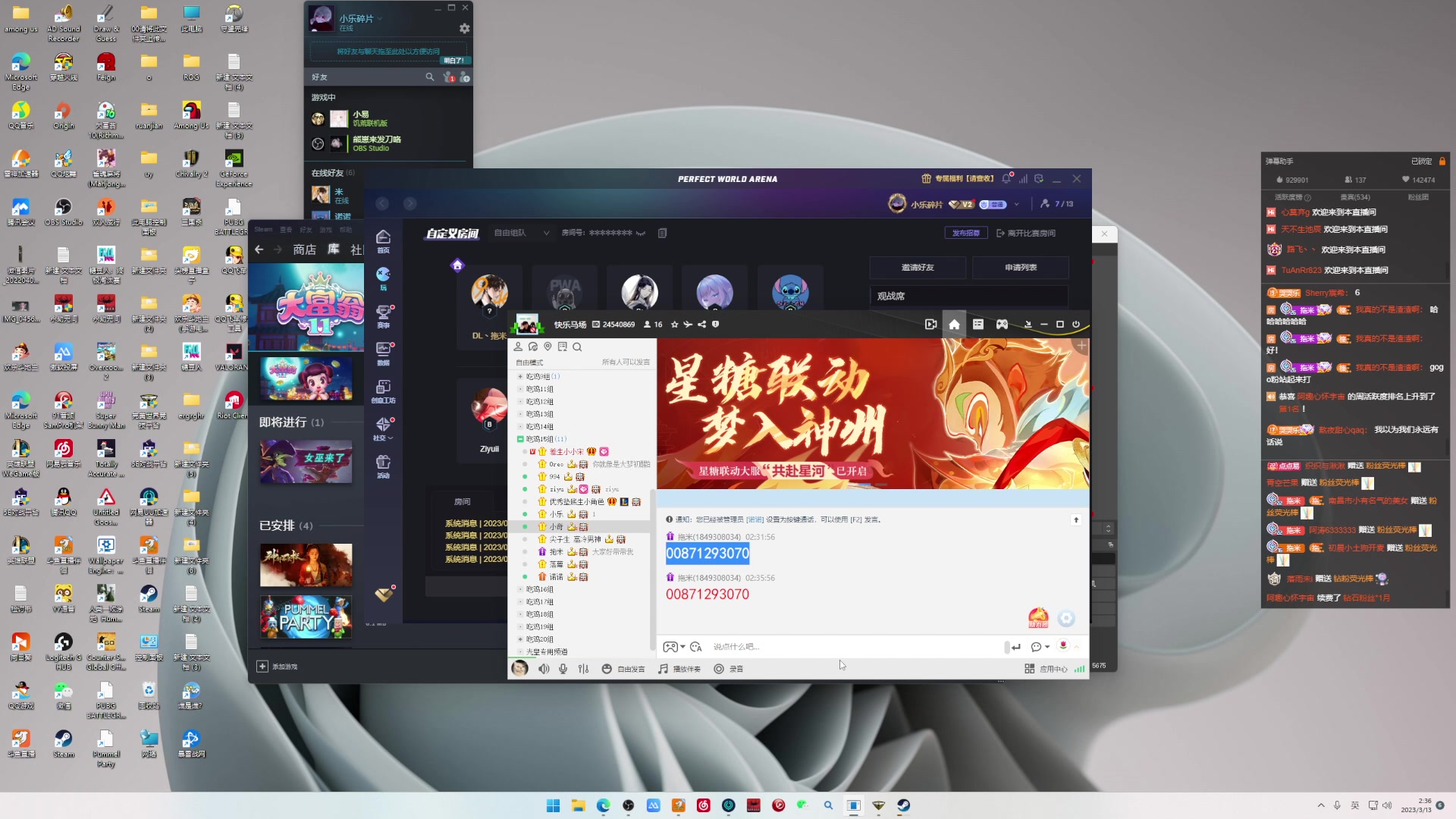Viewport: 1456px width, 819px height.
Task: Click the 明白了! button in Steam friends tip
Action: point(454,61)
